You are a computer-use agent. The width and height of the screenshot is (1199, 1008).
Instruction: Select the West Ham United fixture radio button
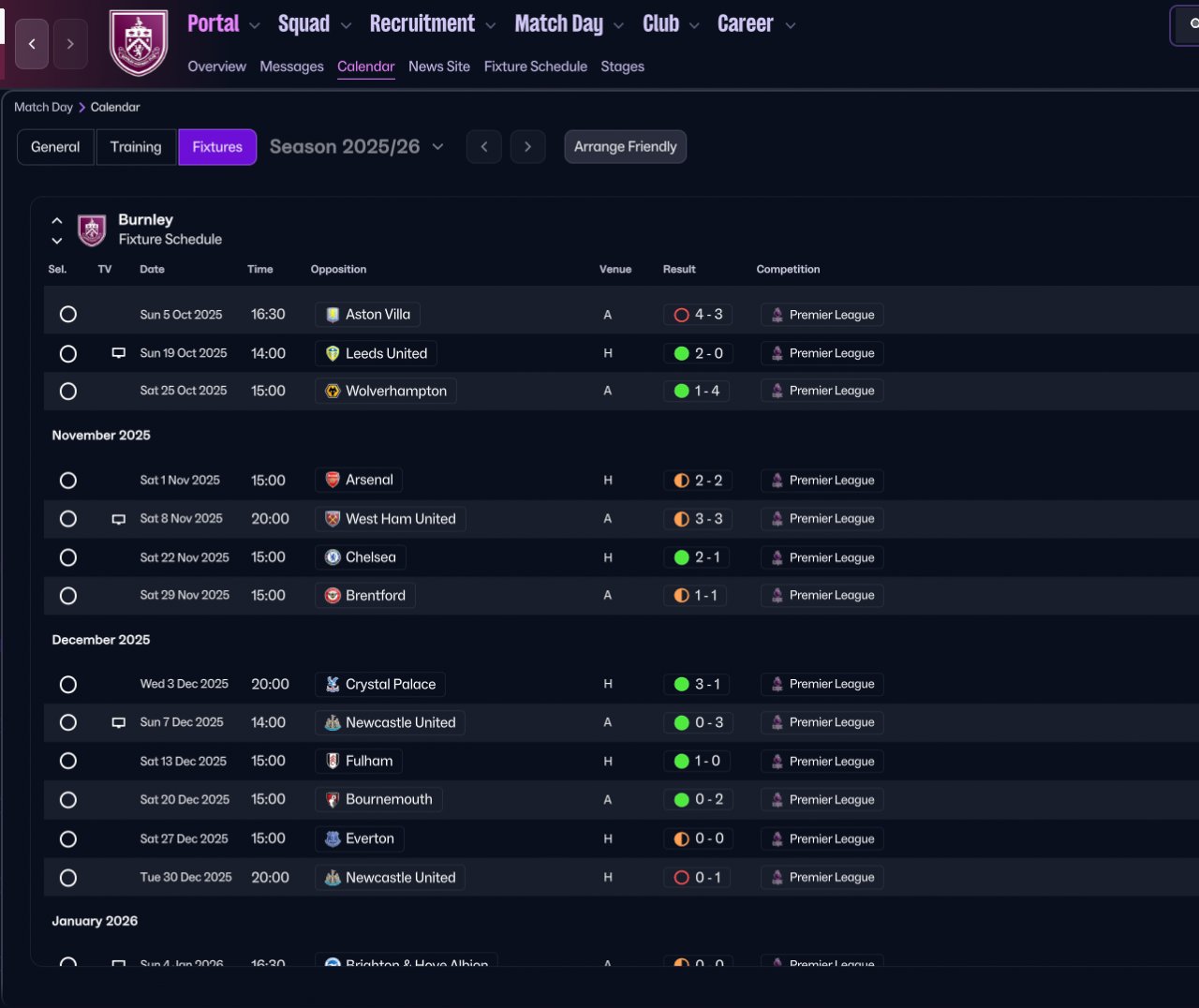coord(68,519)
